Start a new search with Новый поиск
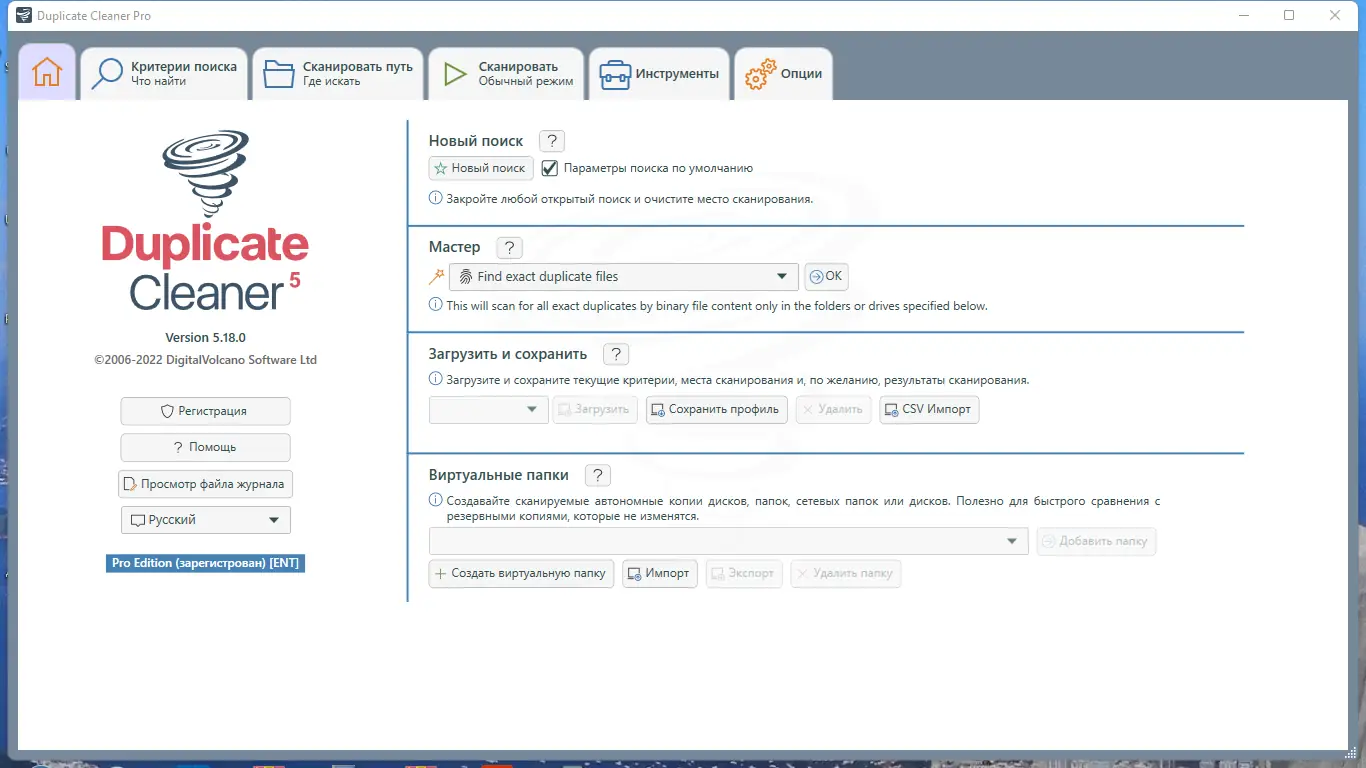1366x768 pixels. [480, 168]
